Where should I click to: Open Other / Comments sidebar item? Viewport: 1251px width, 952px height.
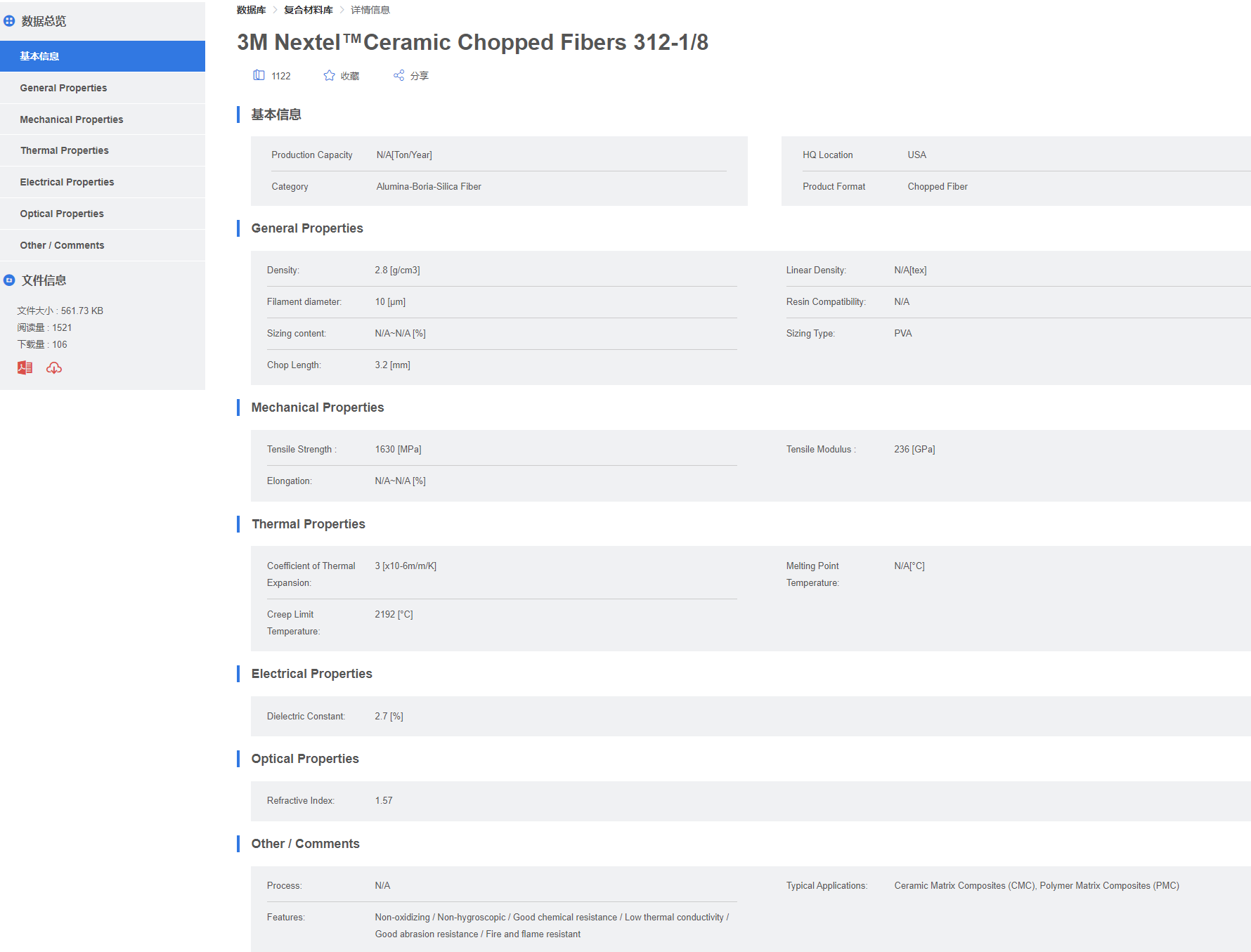click(103, 245)
